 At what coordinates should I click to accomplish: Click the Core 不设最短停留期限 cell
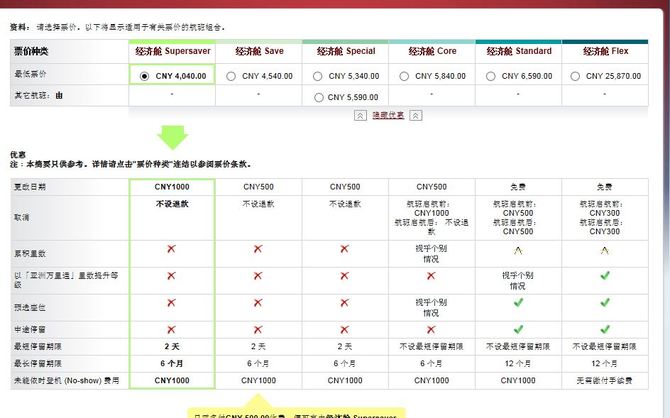click(432, 347)
